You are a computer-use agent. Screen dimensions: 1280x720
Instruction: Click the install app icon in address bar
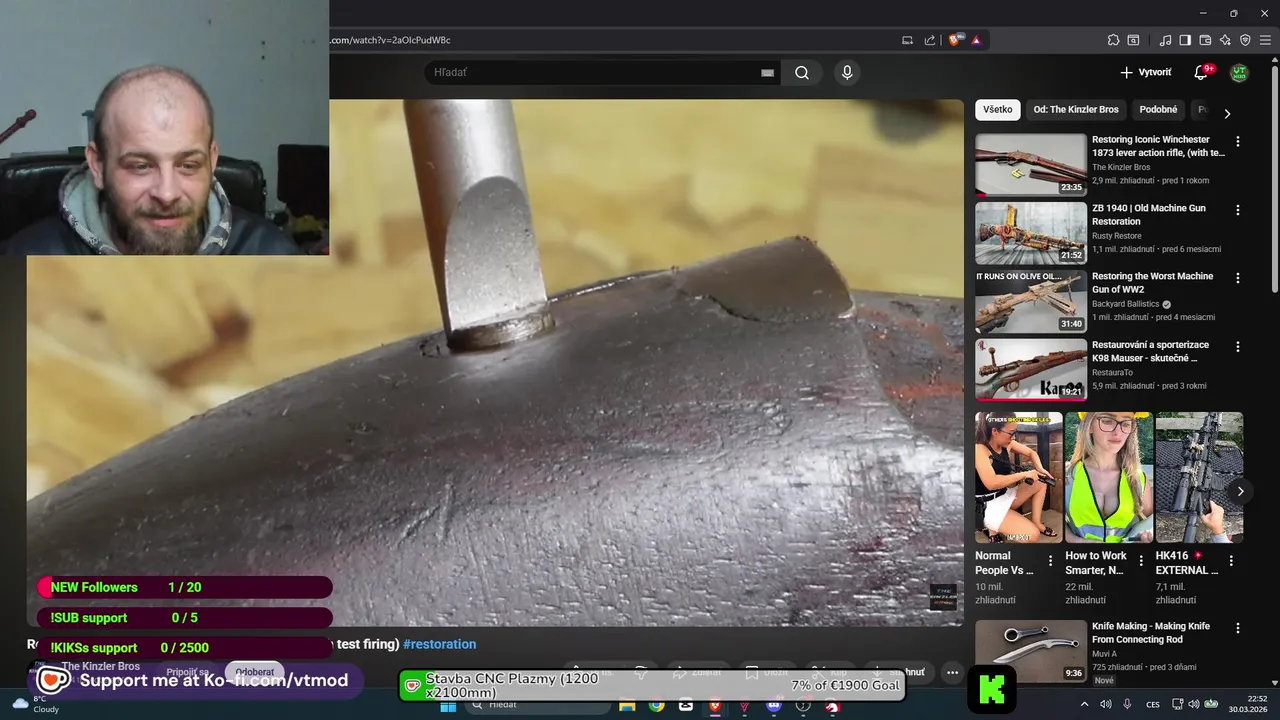click(907, 40)
